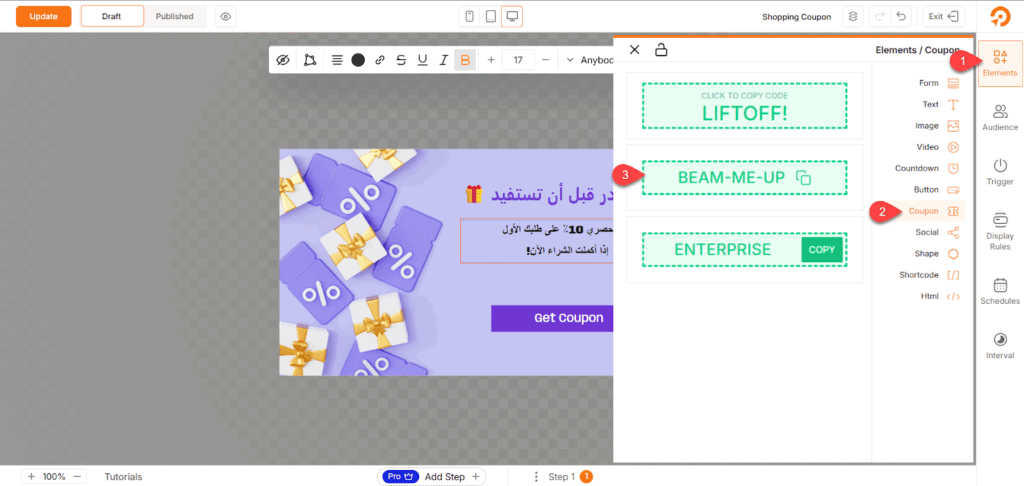Viewport: 1024px width, 486px height.
Task: Click the Get Coupon button on canvas
Action: 552,318
